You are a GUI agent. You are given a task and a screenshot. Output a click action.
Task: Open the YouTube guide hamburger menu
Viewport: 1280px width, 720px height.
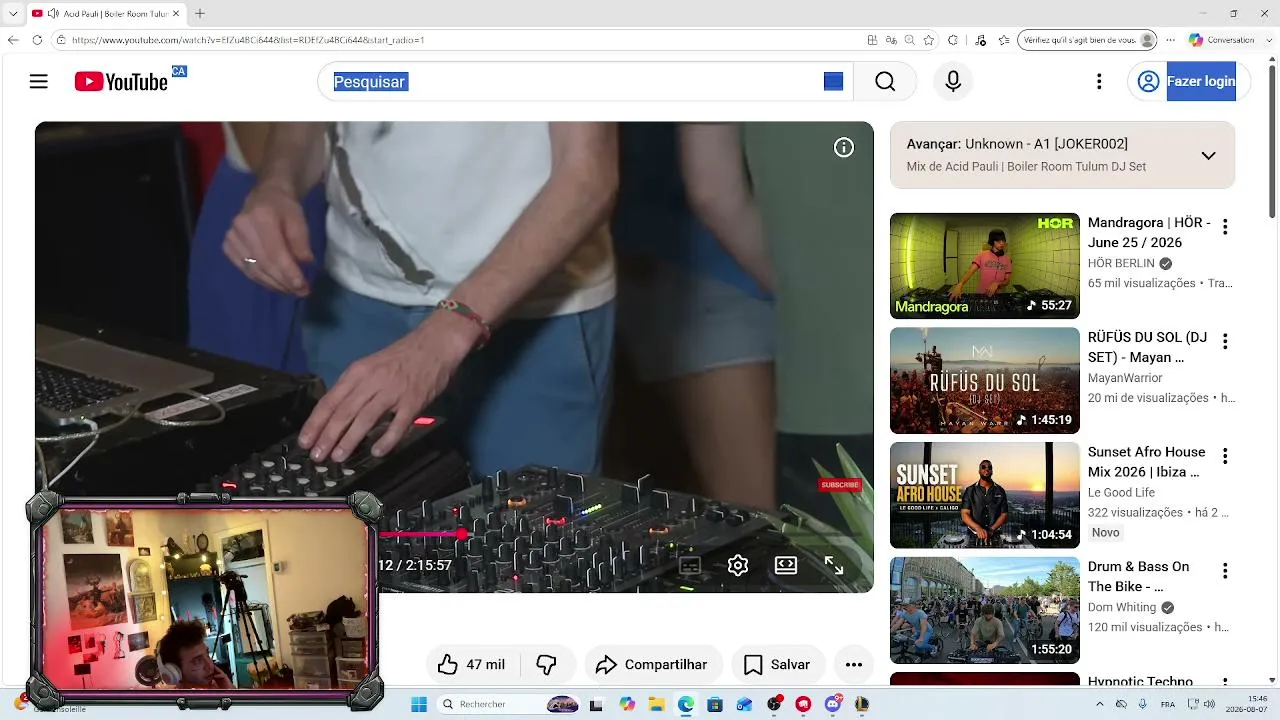39,82
